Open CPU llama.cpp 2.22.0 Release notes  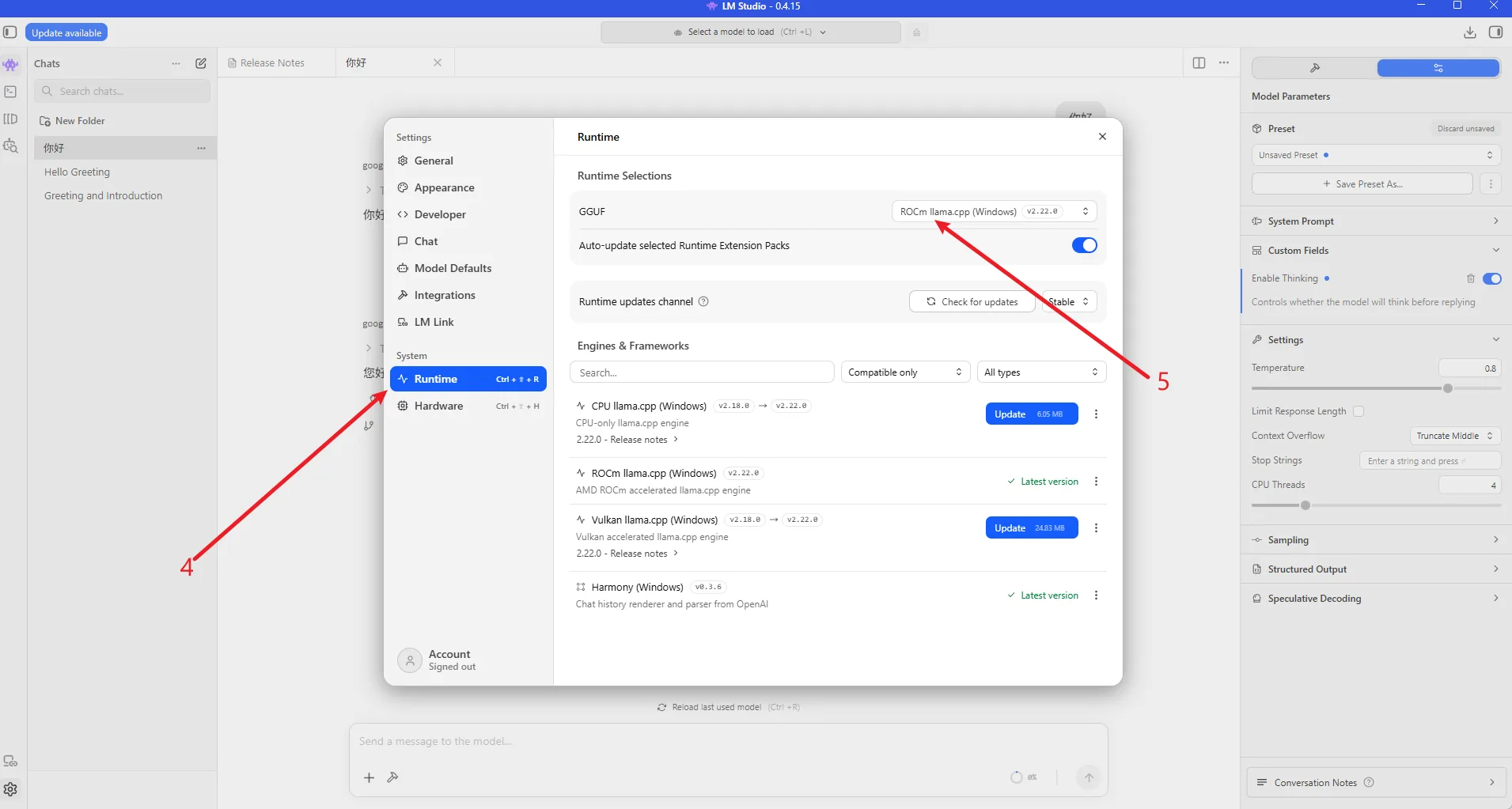pyautogui.click(x=627, y=440)
